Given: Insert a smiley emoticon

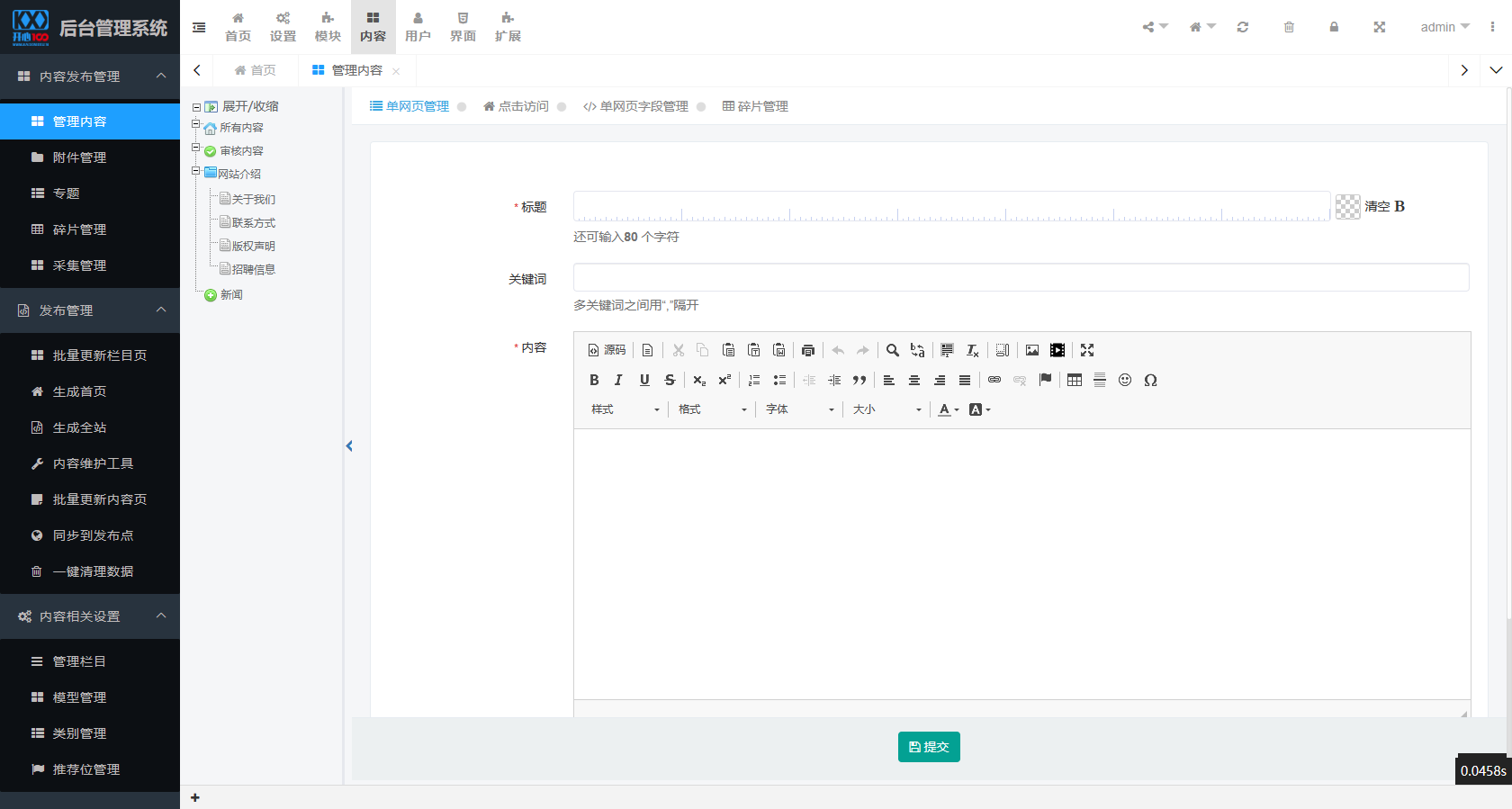Looking at the screenshot, I should pos(1125,380).
